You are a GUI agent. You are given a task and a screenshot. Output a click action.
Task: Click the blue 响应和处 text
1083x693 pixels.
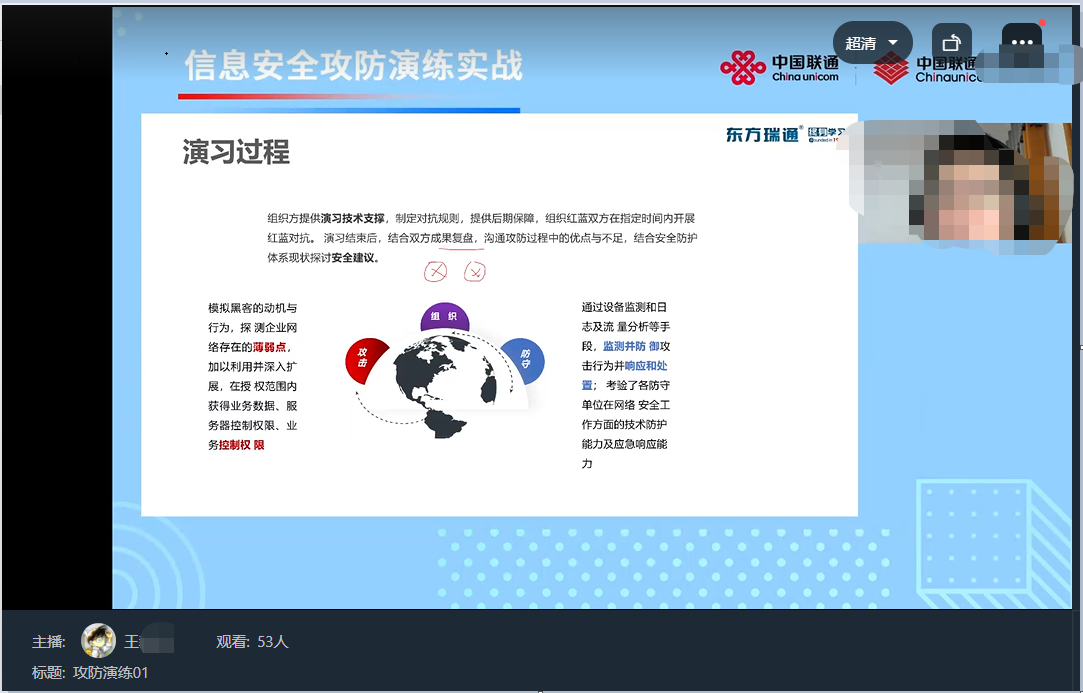[646, 366]
